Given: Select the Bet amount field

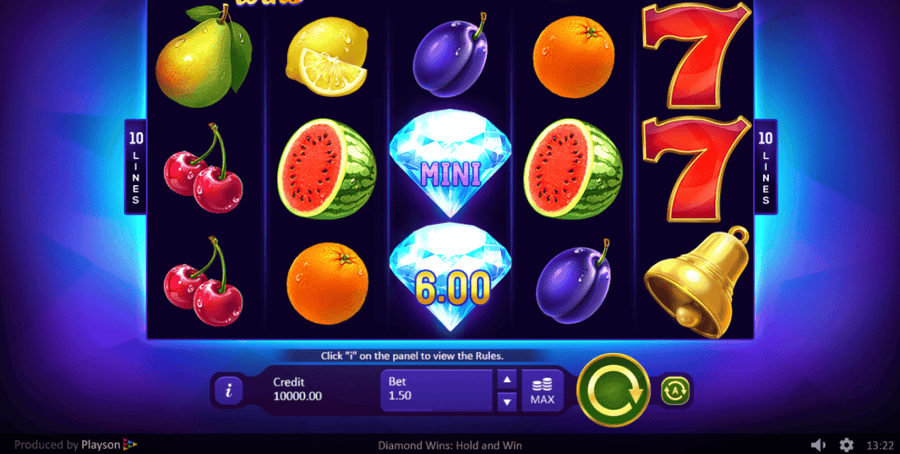Looking at the screenshot, I should tap(436, 391).
